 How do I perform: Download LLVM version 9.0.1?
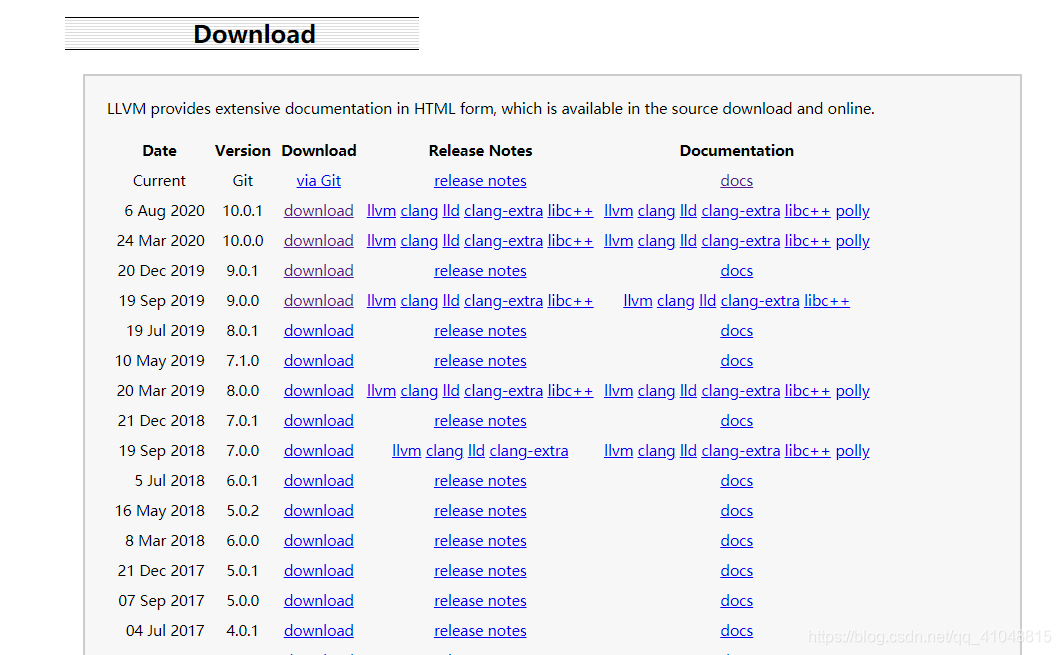(x=318, y=271)
